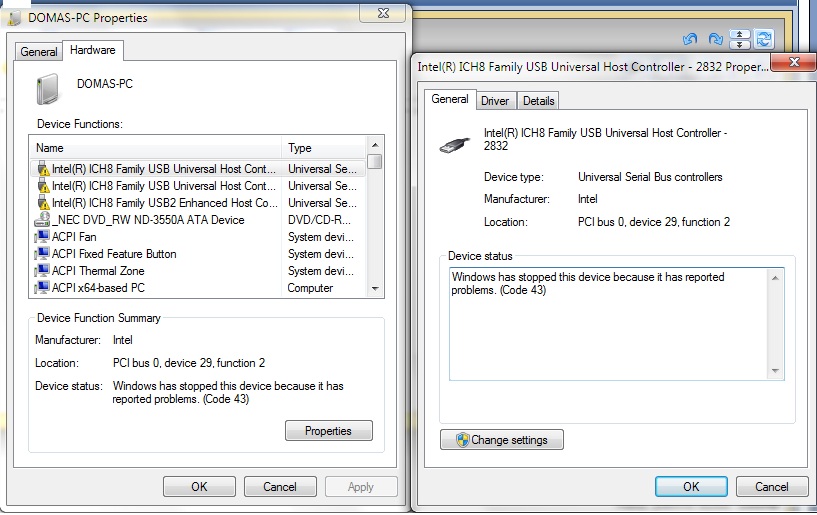Click the DOMAS-PC Properties title bar icon
The width and height of the screenshot is (817, 515).
pos(15,18)
